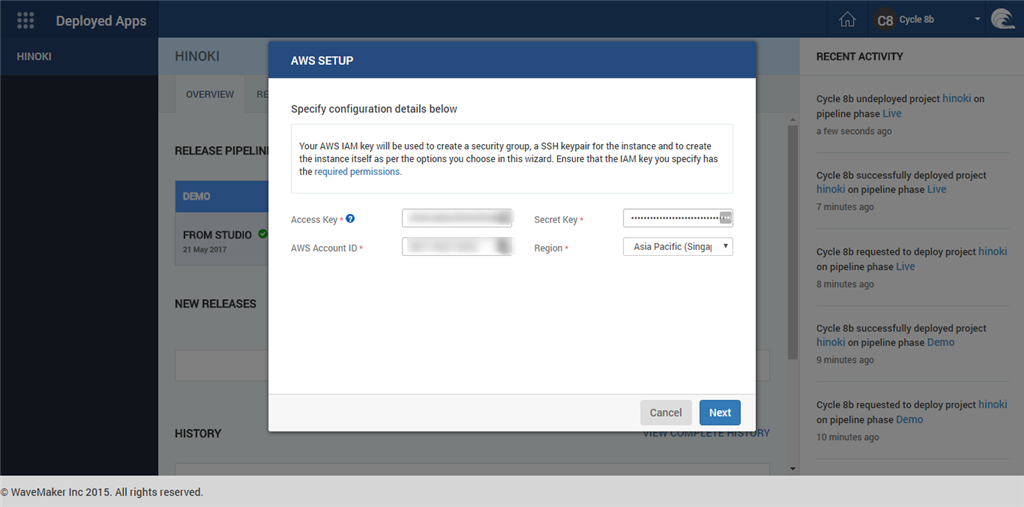Image resolution: width=1024 pixels, height=507 pixels.
Task: Click the Secret Key reveal icon
Action: 726,218
